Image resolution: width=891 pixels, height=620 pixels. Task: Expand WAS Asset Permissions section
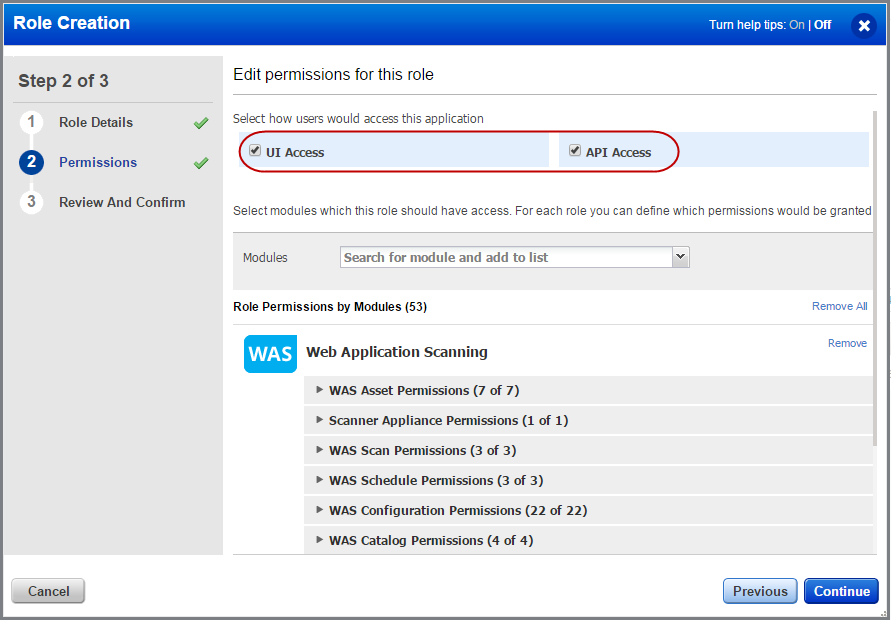coord(320,390)
